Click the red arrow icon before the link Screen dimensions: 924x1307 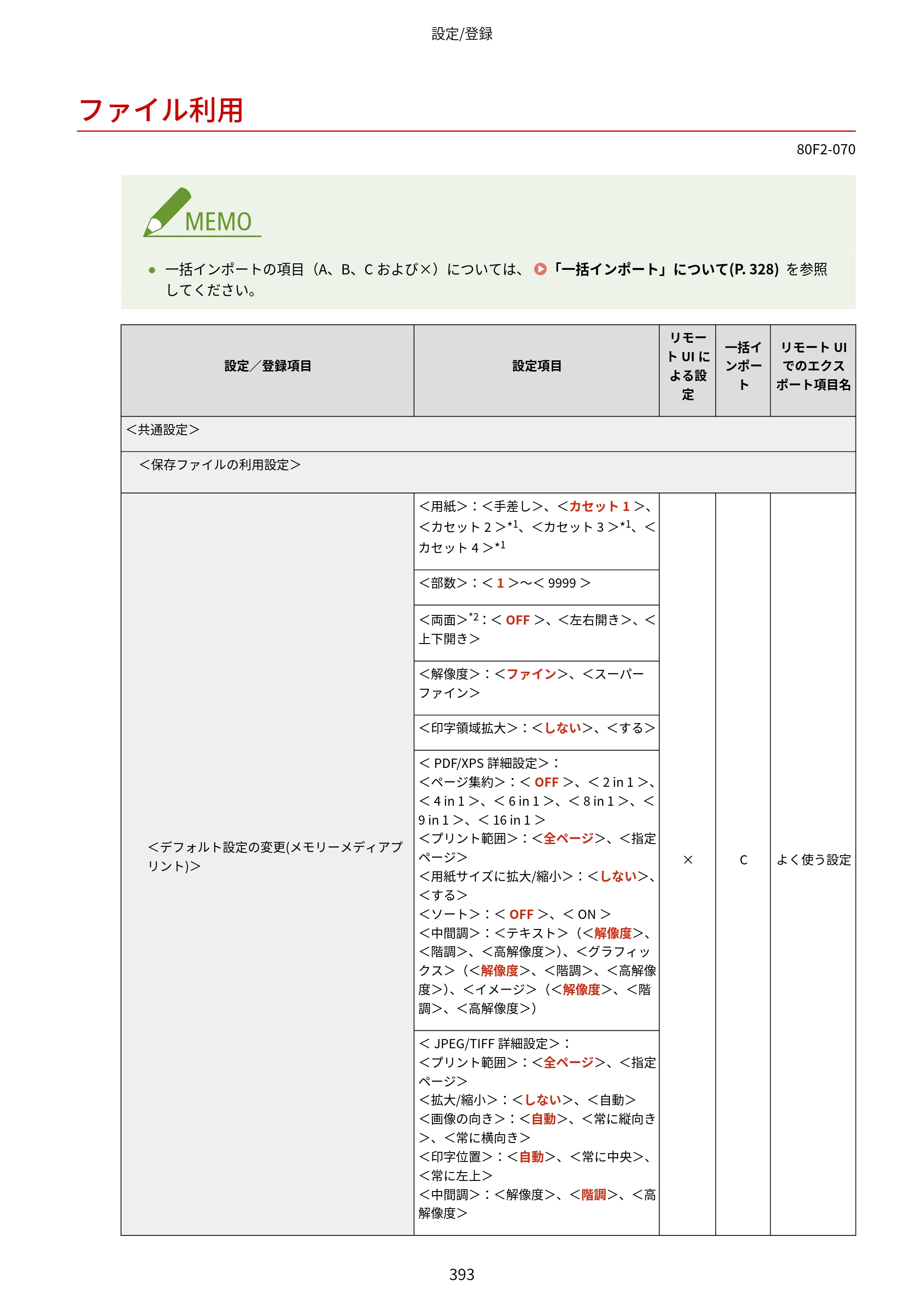[x=540, y=269]
